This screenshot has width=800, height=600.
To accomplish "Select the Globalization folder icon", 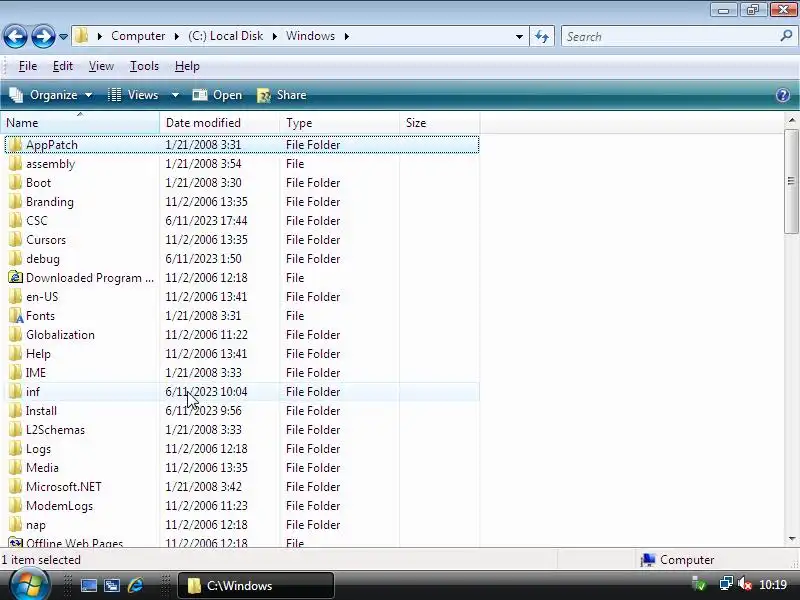I will pos(15,335).
